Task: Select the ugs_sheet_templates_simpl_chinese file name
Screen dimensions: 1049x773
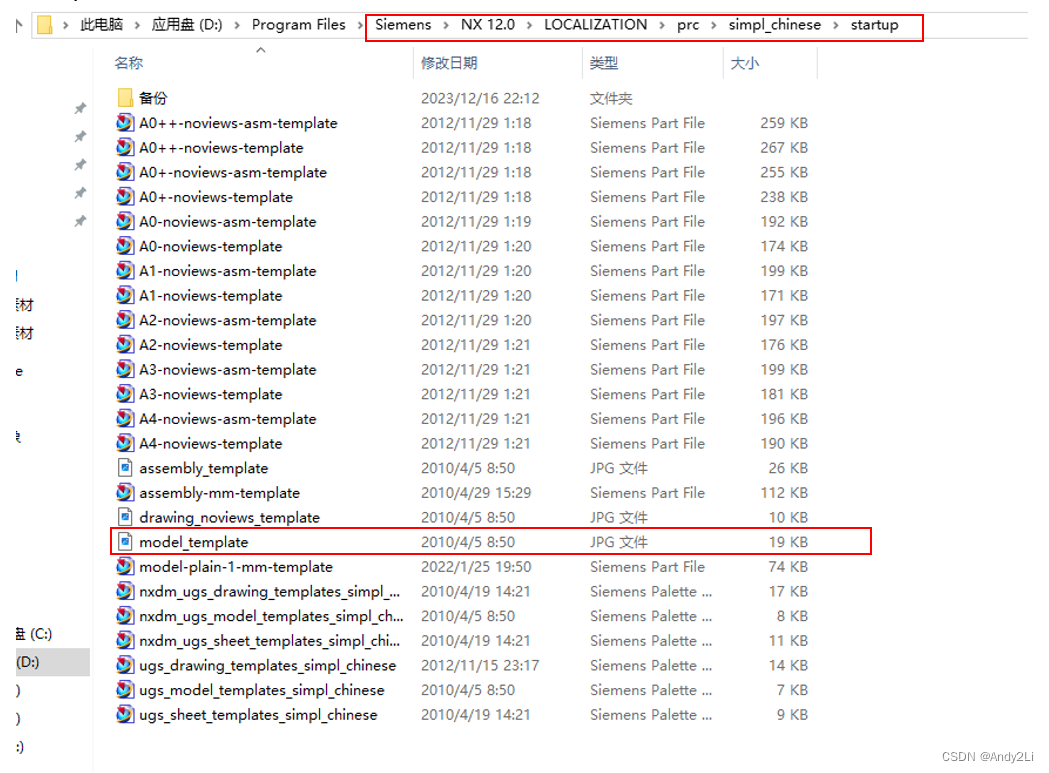Action: (258, 715)
